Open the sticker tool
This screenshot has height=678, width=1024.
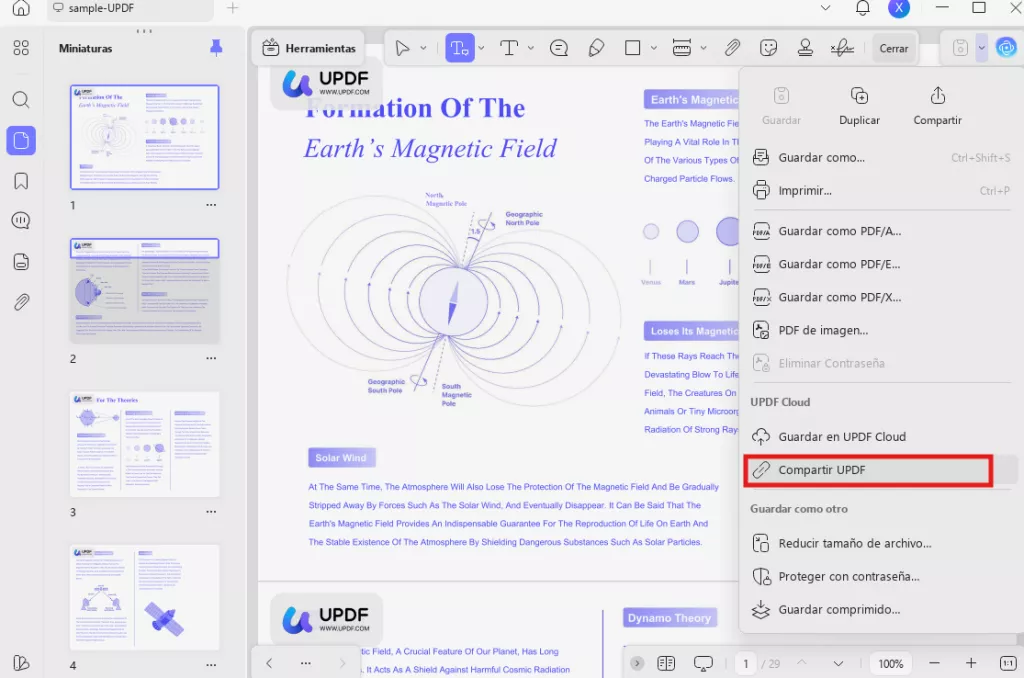[769, 48]
